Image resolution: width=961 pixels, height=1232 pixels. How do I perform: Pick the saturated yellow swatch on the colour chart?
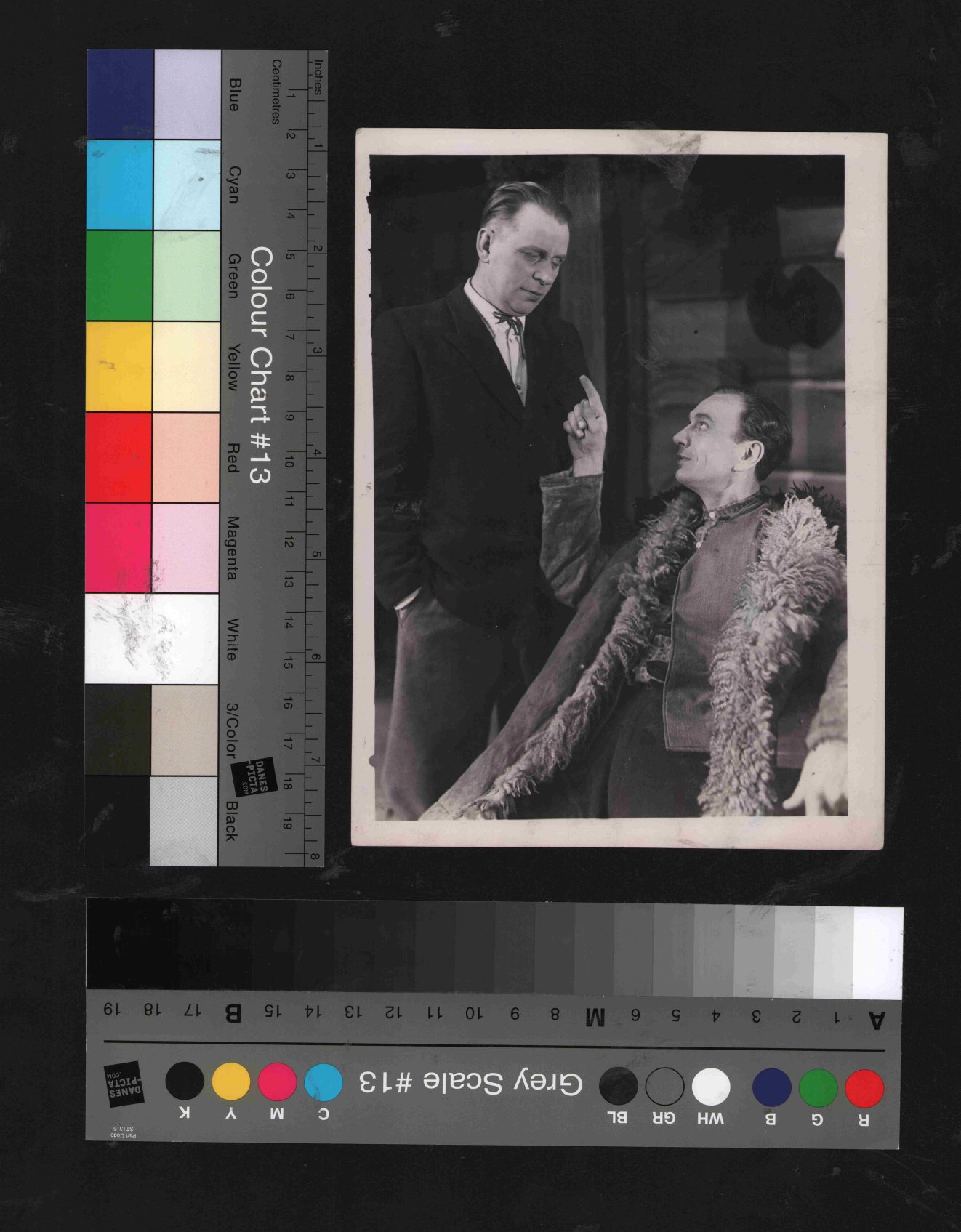point(119,366)
